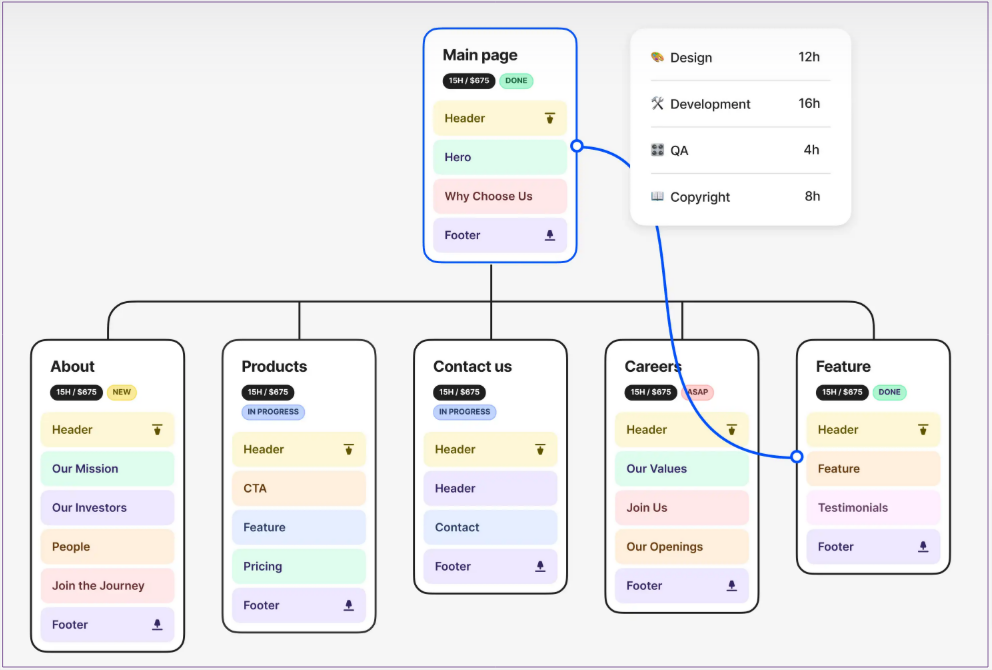The width and height of the screenshot is (992, 670).
Task: Select Testimonials block in Feature card
Action: [872, 508]
